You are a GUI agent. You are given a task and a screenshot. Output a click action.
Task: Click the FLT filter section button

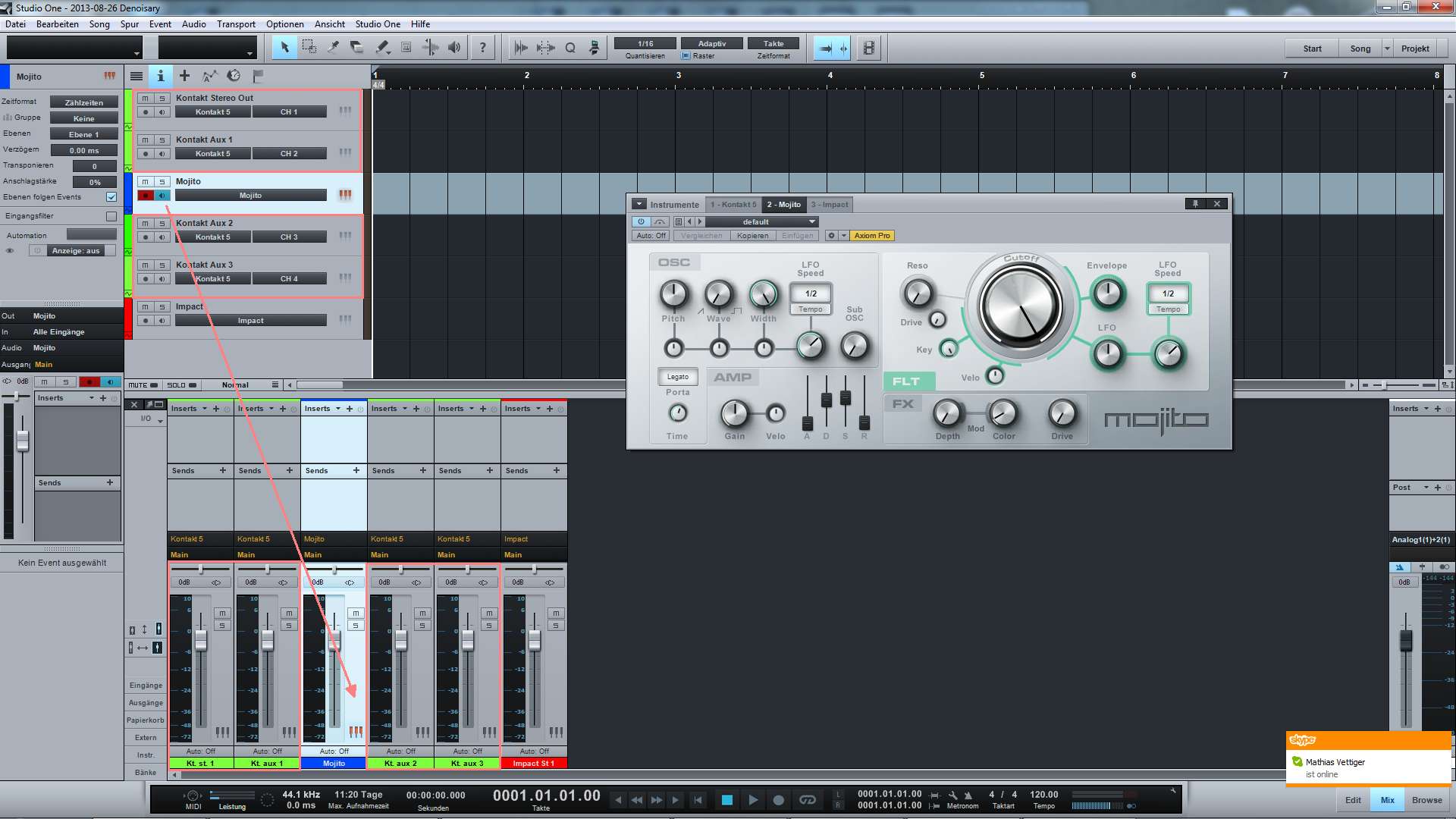(904, 380)
